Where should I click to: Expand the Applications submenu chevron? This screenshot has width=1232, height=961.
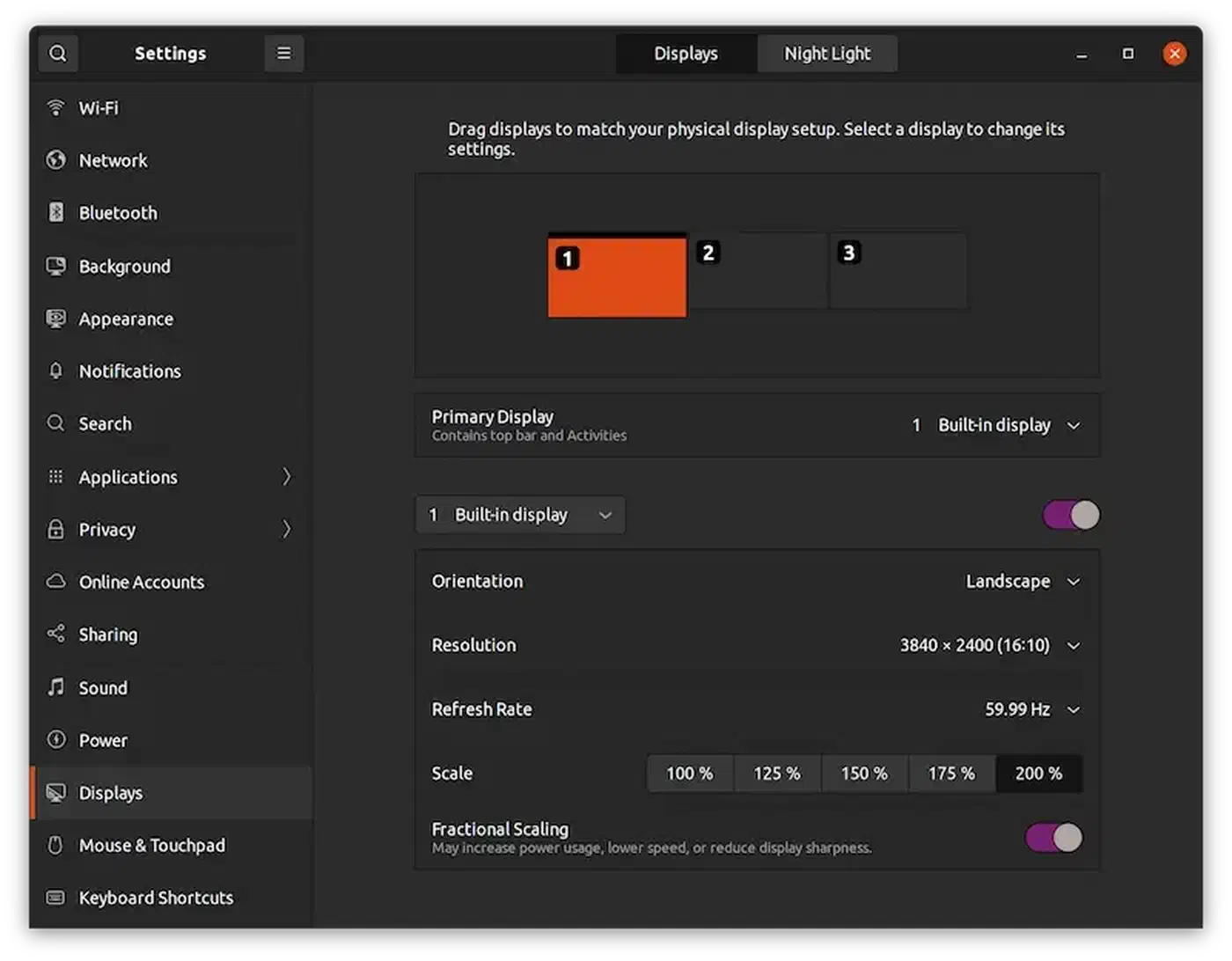click(x=286, y=476)
